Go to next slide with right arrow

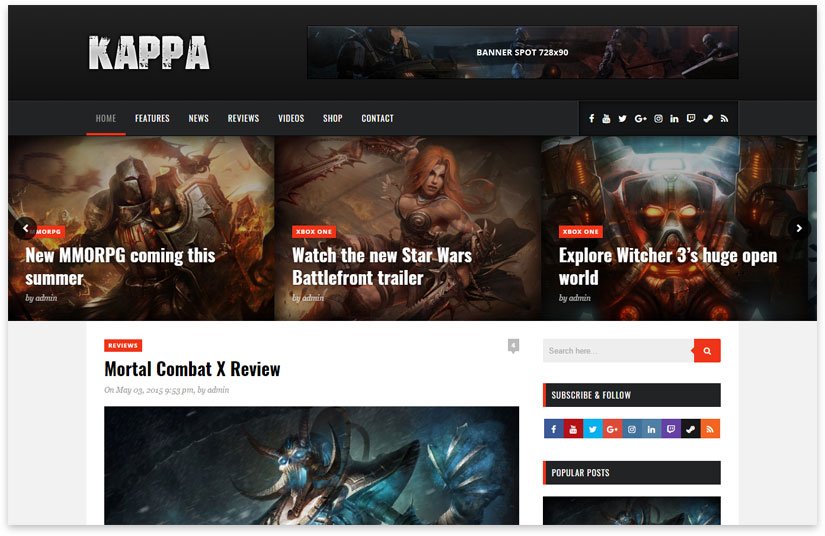pos(799,228)
